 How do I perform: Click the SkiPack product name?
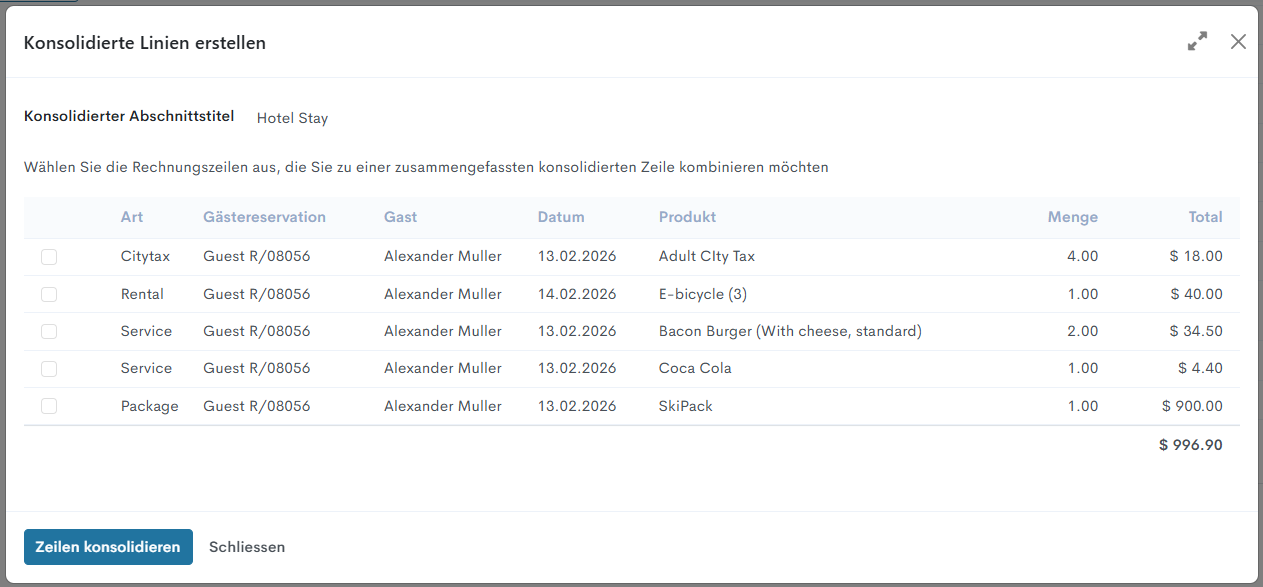(x=685, y=406)
